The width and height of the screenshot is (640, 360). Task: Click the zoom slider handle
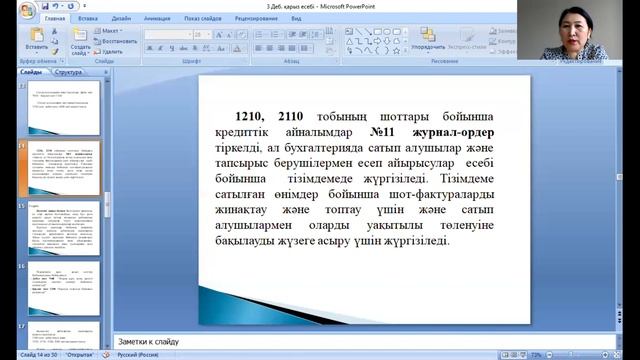coord(571,355)
